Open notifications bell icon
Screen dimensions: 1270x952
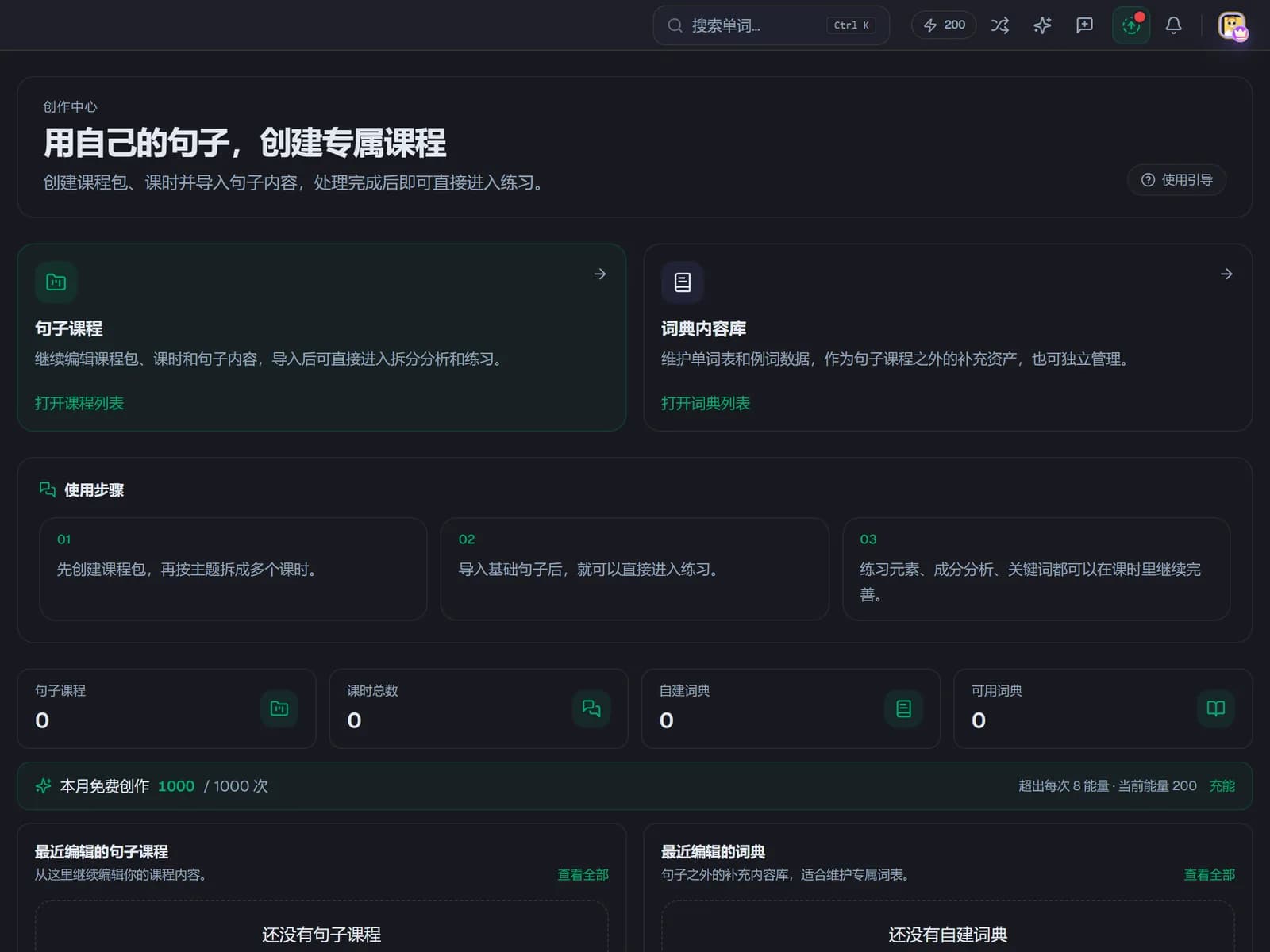pyautogui.click(x=1173, y=25)
